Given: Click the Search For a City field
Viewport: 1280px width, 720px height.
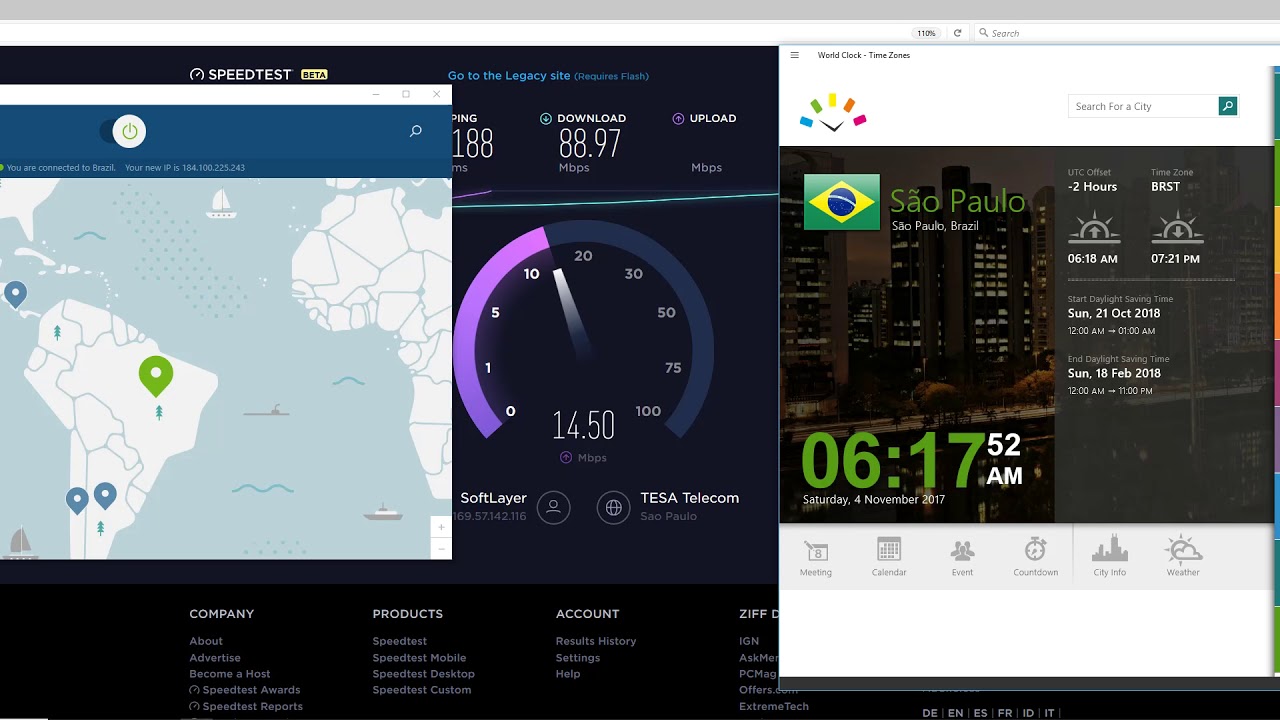Looking at the screenshot, I should (1143, 106).
